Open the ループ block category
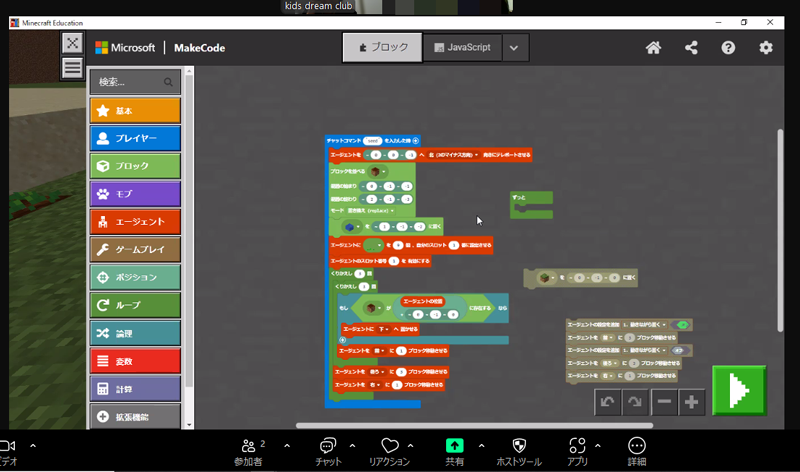Image resolution: width=800 pixels, height=472 pixels. (x=135, y=305)
